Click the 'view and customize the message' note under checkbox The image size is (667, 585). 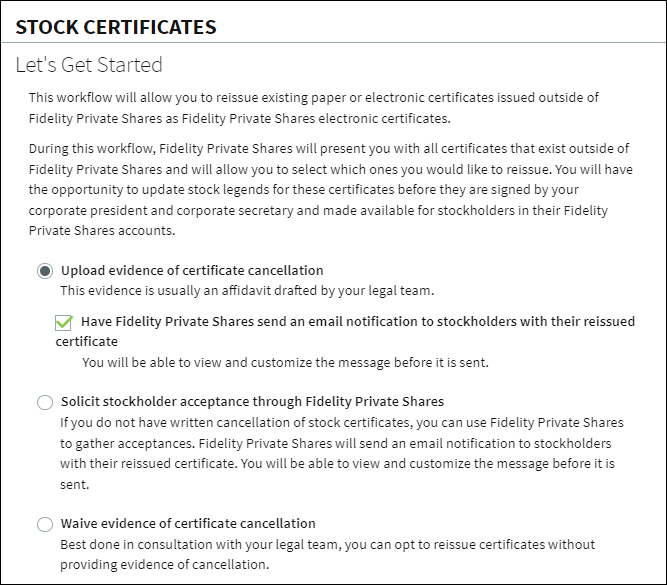point(285,362)
